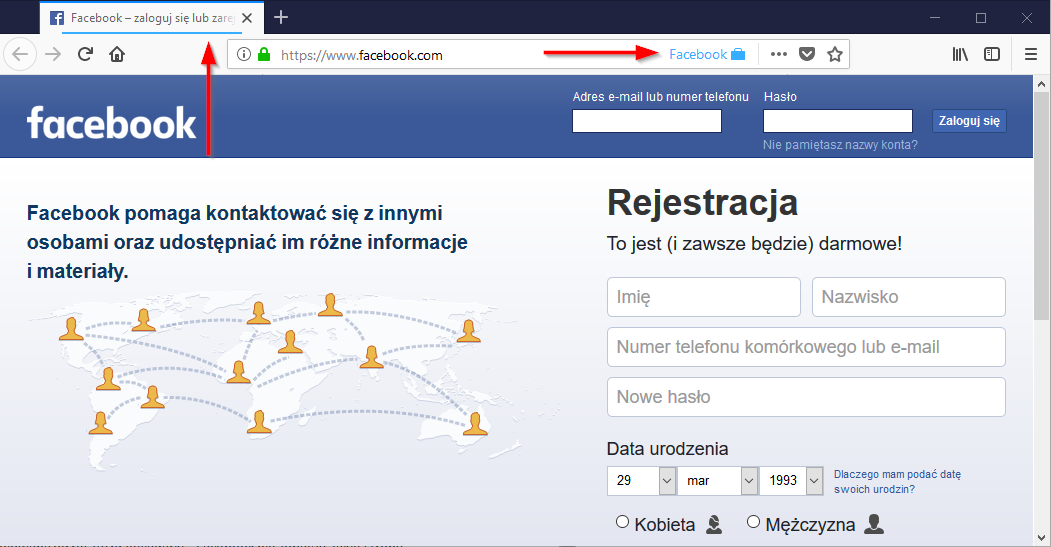Image resolution: width=1051 pixels, height=547 pixels.
Task: Focus the Nowe hasło field
Action: coord(806,397)
